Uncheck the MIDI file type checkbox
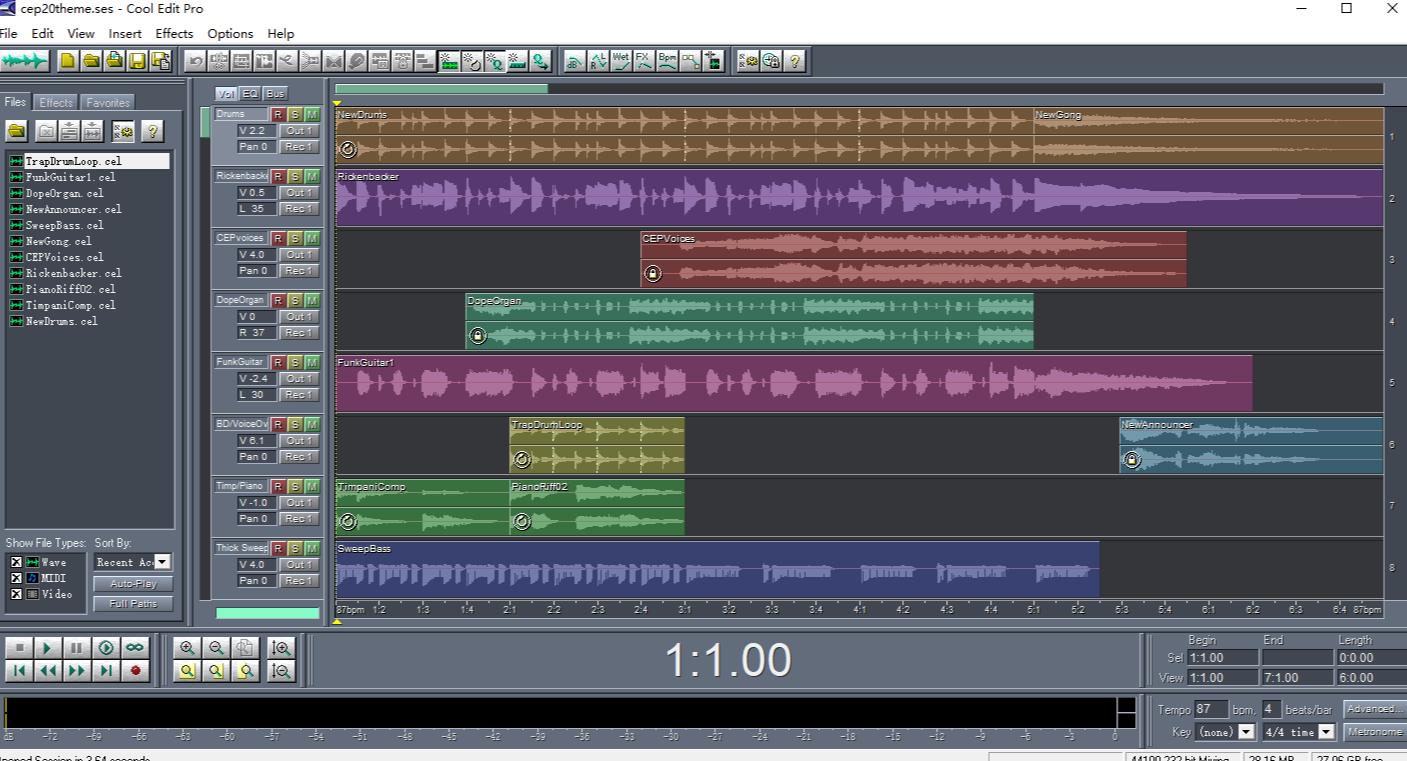Screen dimensions: 1407x761 16,578
